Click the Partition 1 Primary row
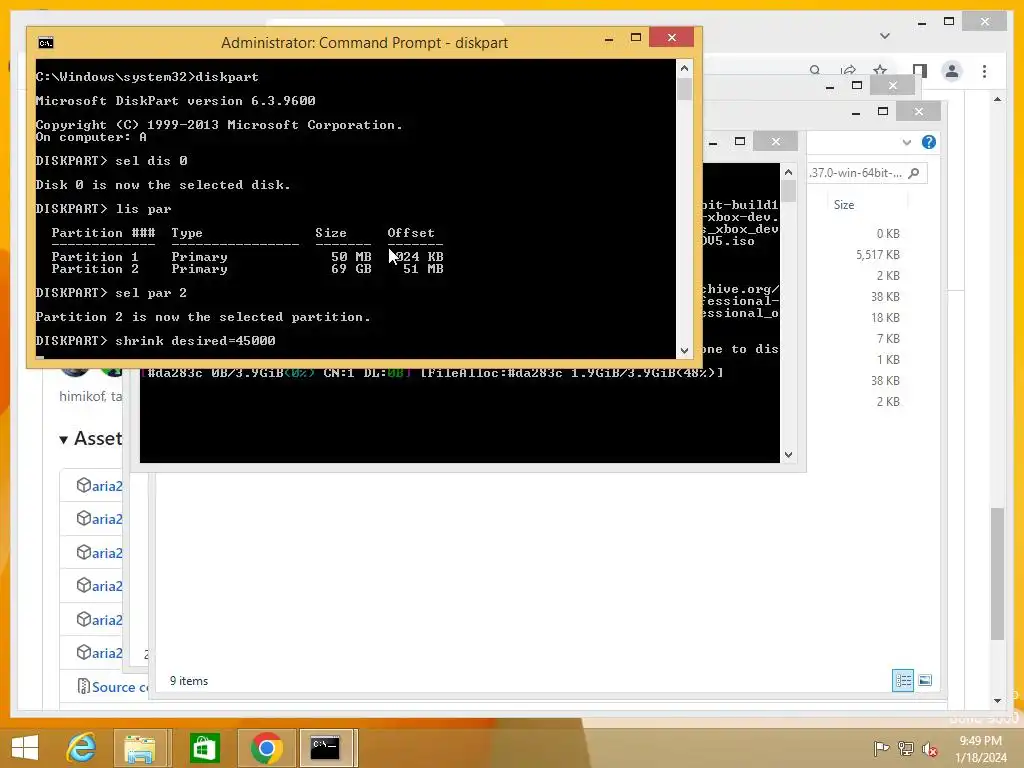The height and width of the screenshot is (768, 1024). click(248, 257)
